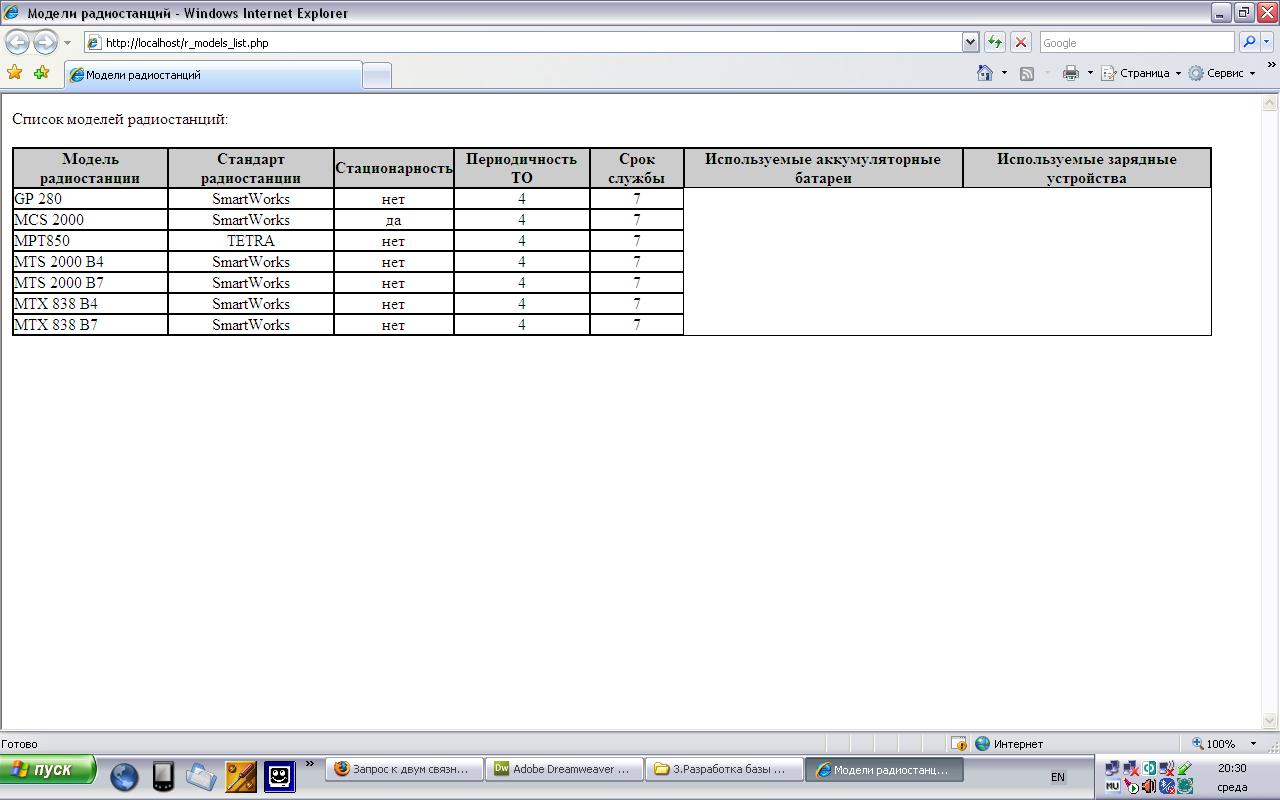
Task: Click the 'MTX 838 B4' model cell
Action: click(x=90, y=304)
